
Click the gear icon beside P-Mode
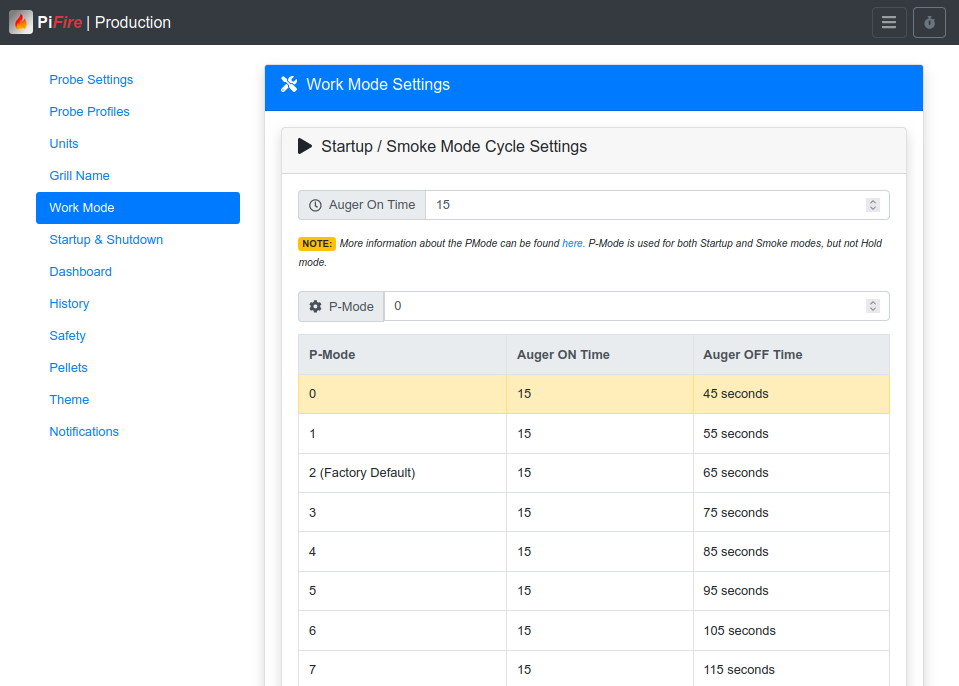(315, 307)
